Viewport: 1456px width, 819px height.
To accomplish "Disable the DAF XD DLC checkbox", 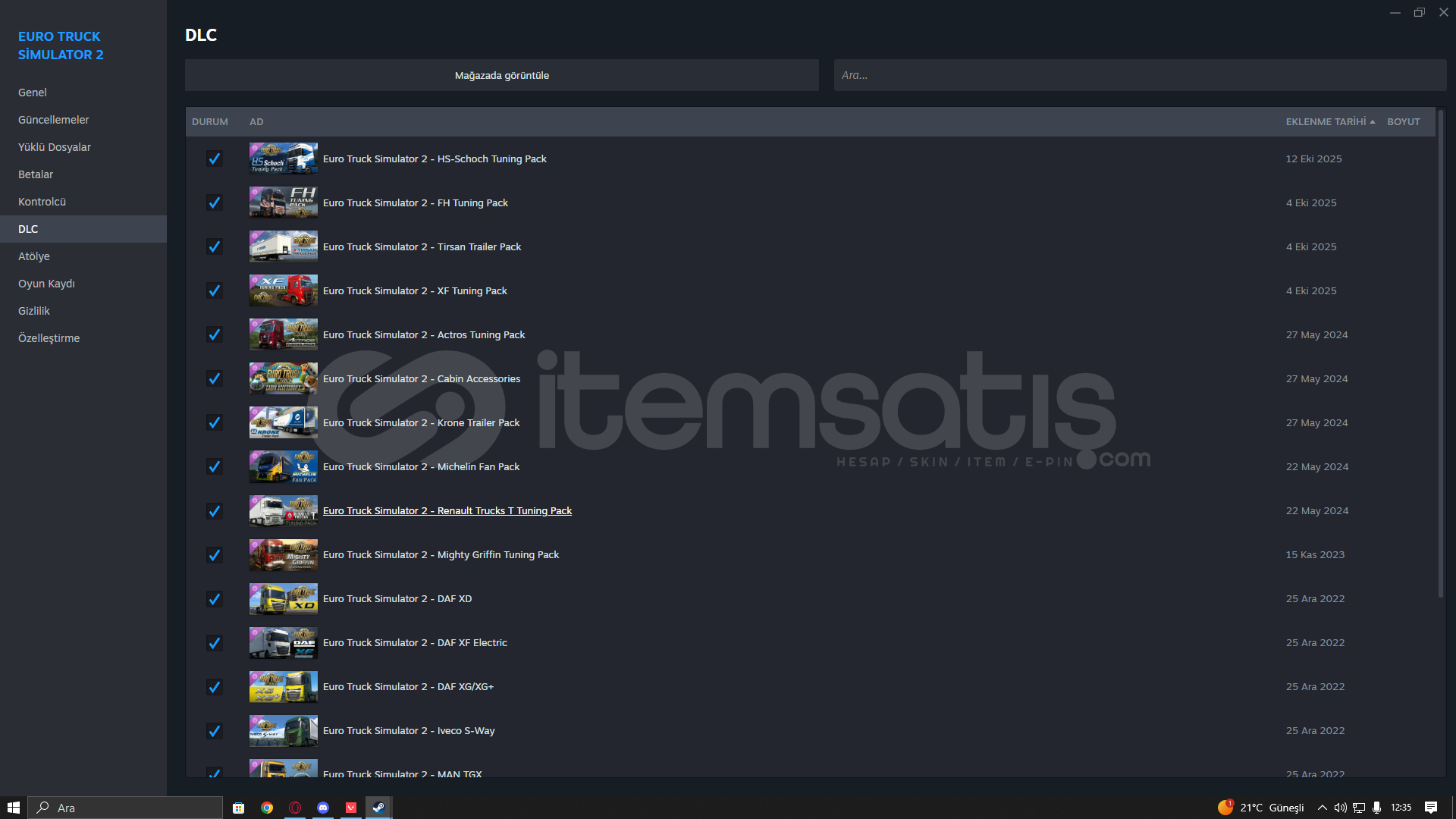I will [x=215, y=598].
